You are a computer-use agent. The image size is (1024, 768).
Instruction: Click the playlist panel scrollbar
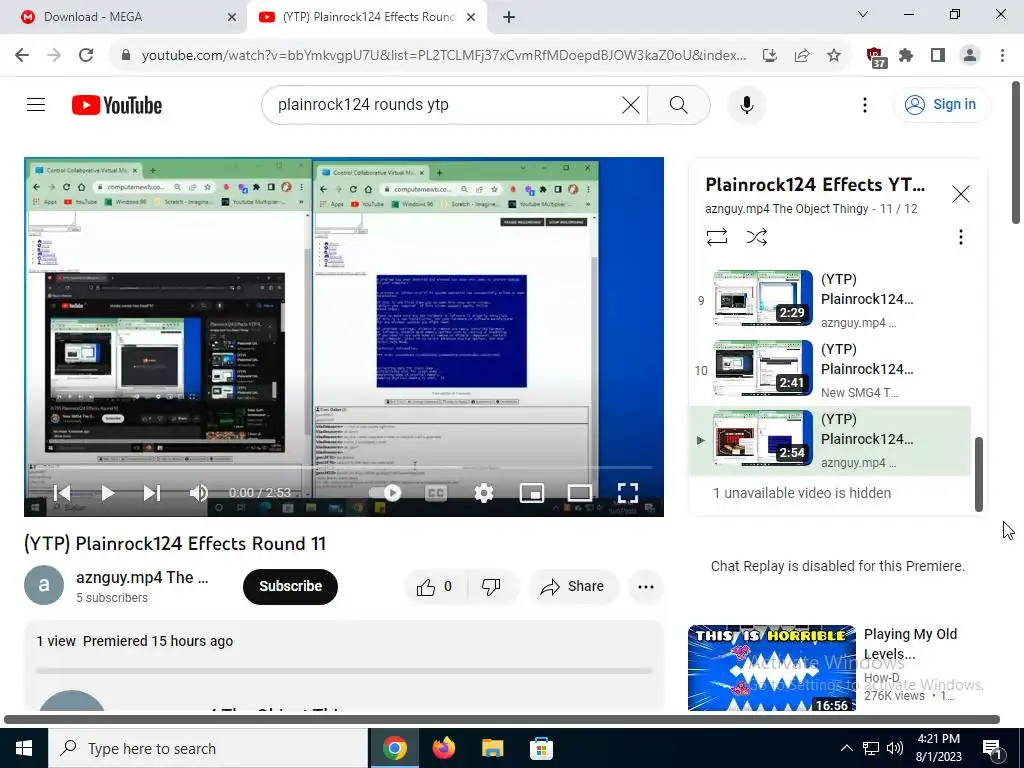click(x=978, y=474)
